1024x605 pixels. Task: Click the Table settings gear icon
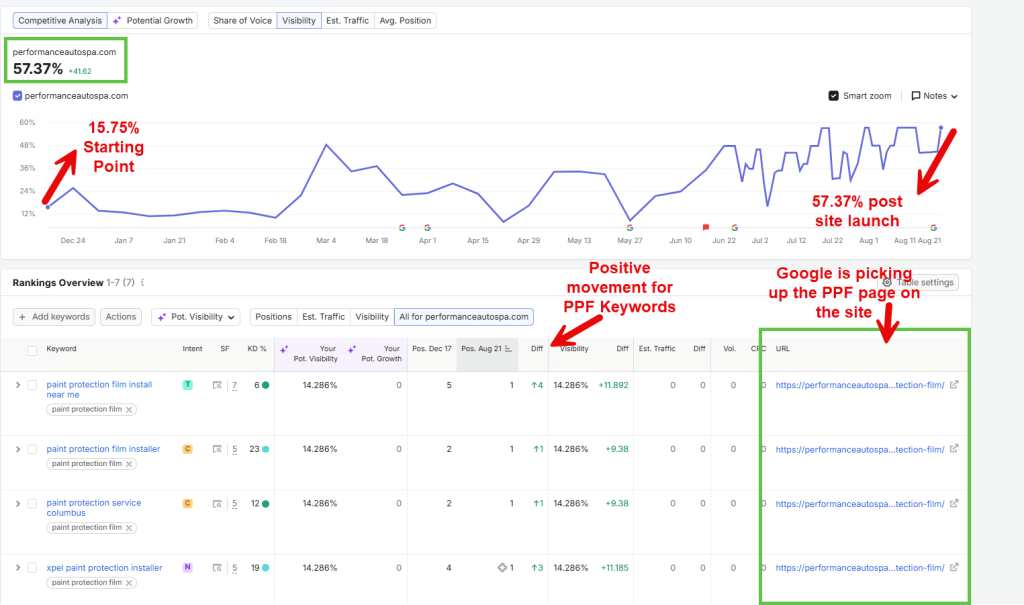[887, 282]
